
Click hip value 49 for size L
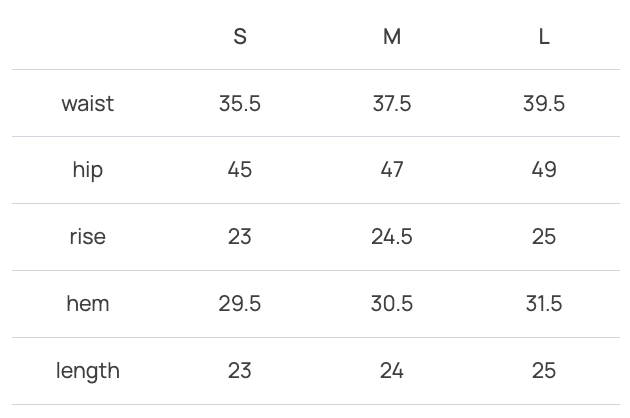[x=544, y=170]
